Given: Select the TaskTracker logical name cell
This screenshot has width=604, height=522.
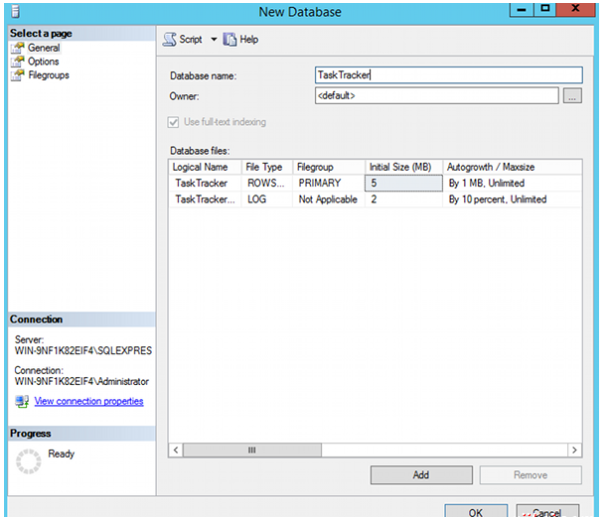Looking at the screenshot, I should (x=205, y=183).
